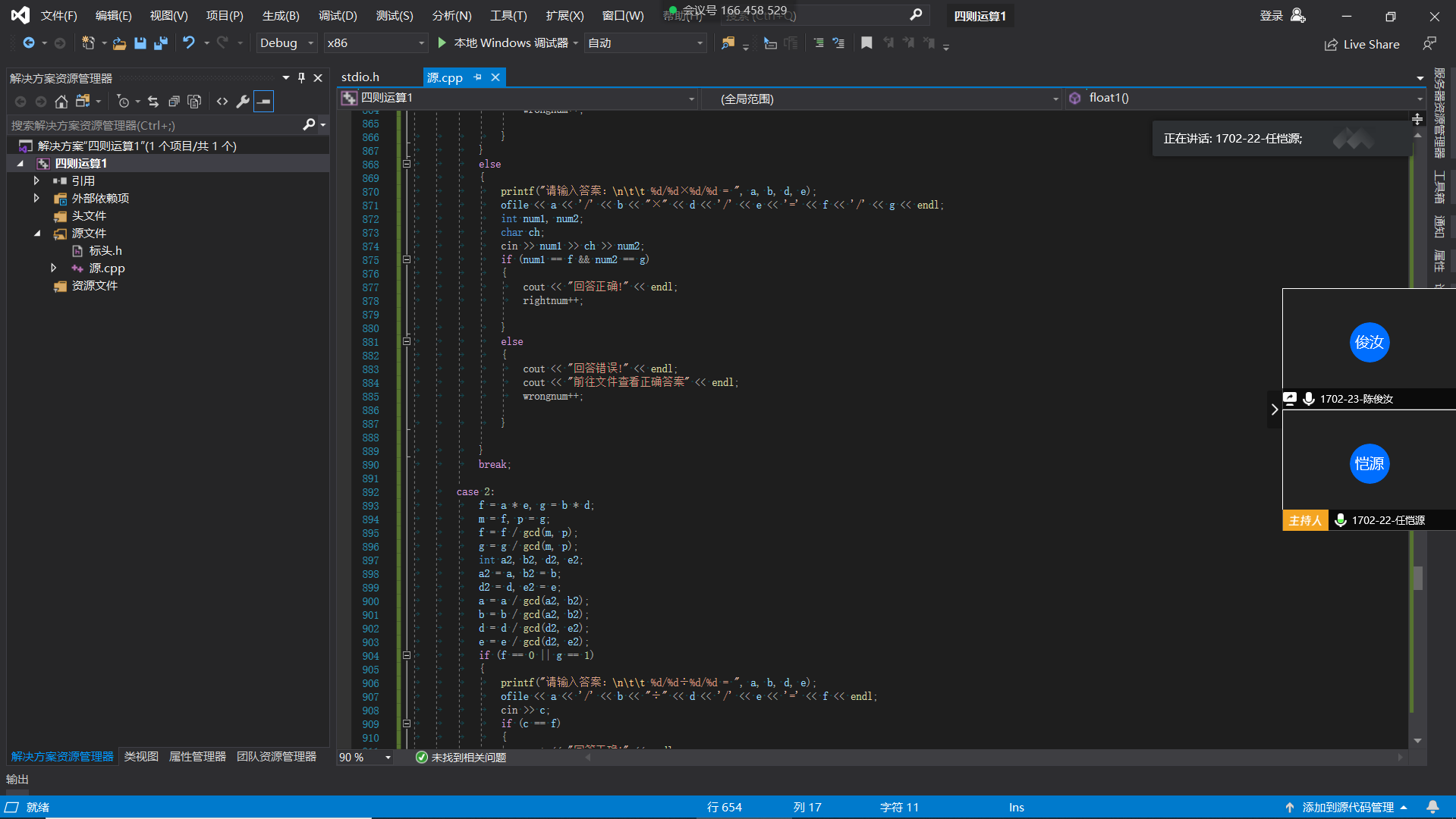Click the Find in Files icon
Viewport: 1456px width, 819px height.
pyautogui.click(x=728, y=43)
